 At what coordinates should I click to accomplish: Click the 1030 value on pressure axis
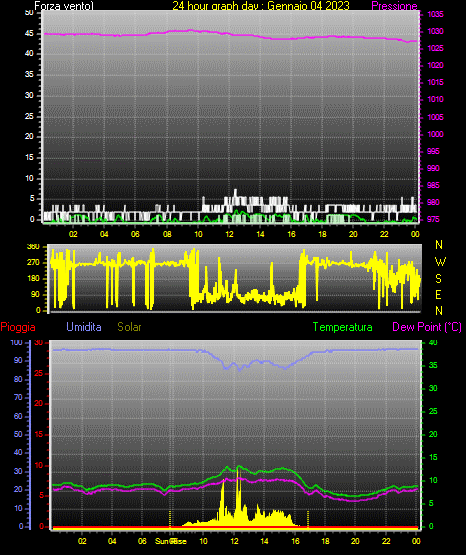435,31
